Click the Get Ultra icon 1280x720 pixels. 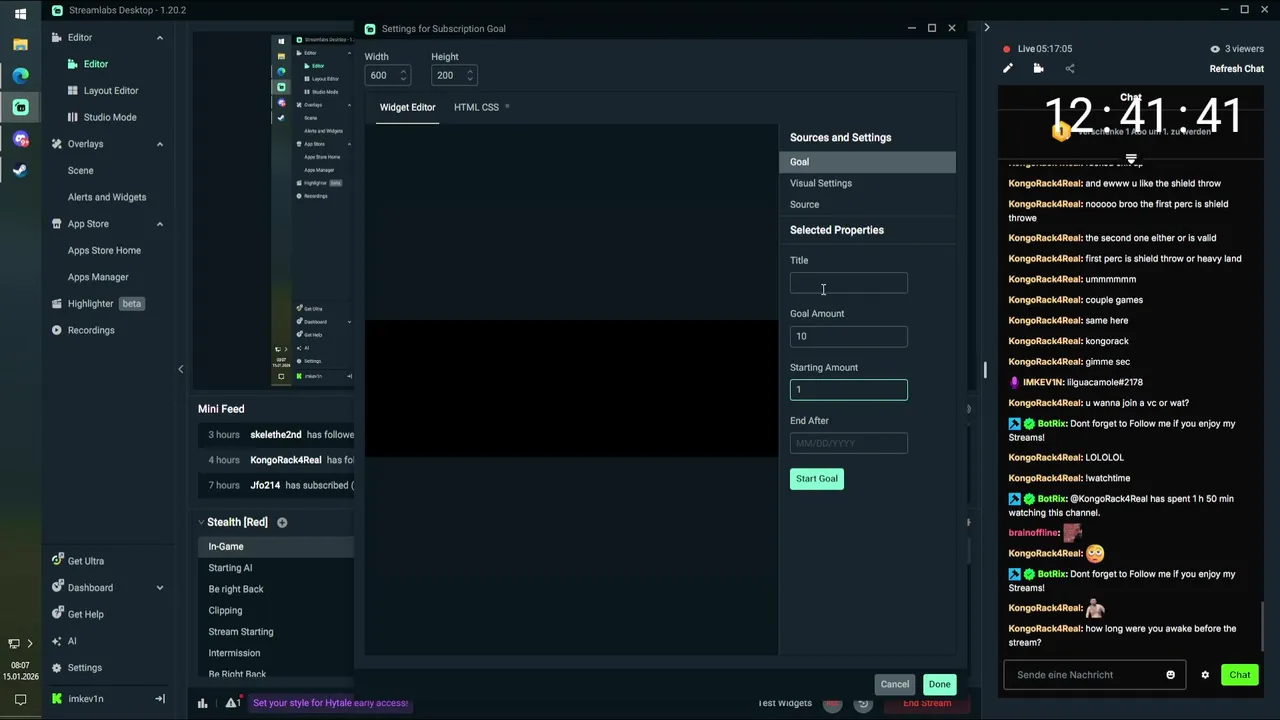coord(57,561)
